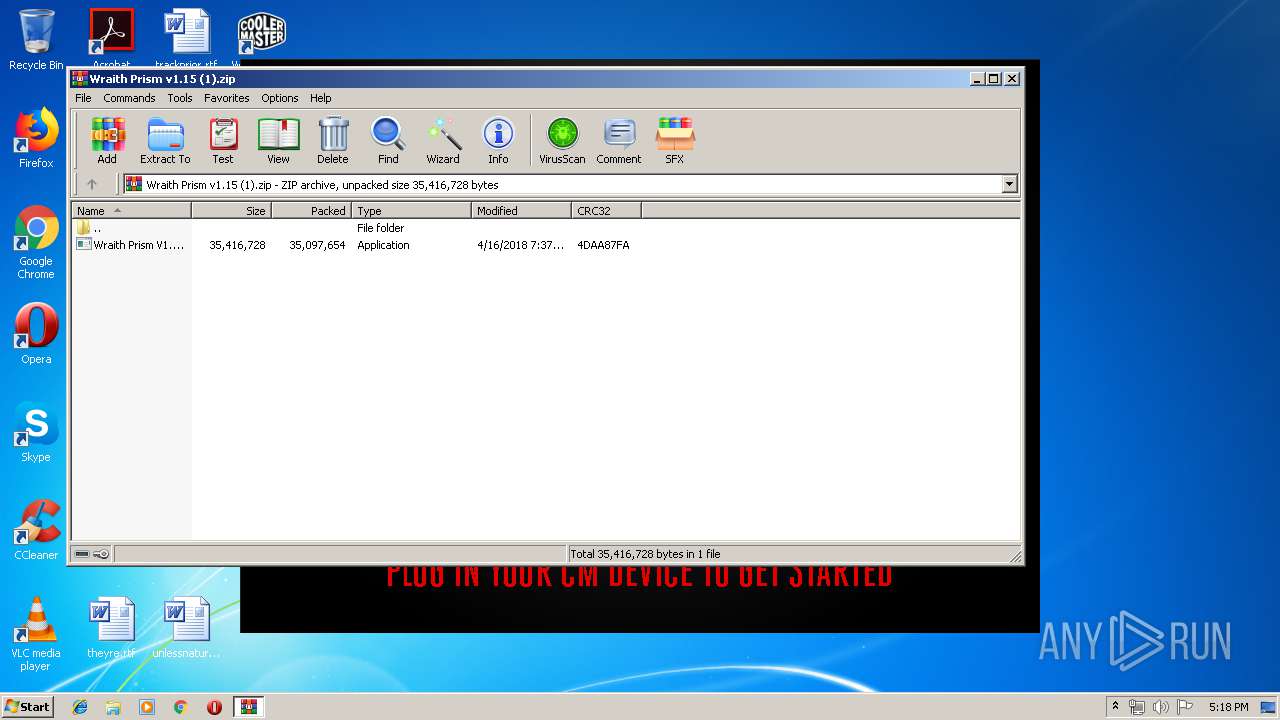Viewport: 1280px width, 720px height.
Task: Open Internet Explorer from the taskbar
Action: tap(80, 707)
